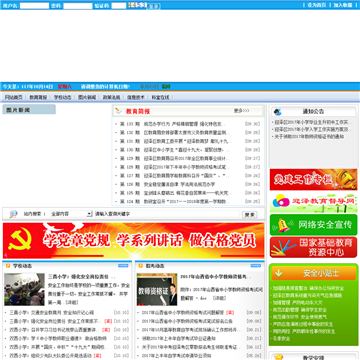Click the captcha code image to refresh
Viewport: 360px width, 360px height.
(x=137, y=5)
